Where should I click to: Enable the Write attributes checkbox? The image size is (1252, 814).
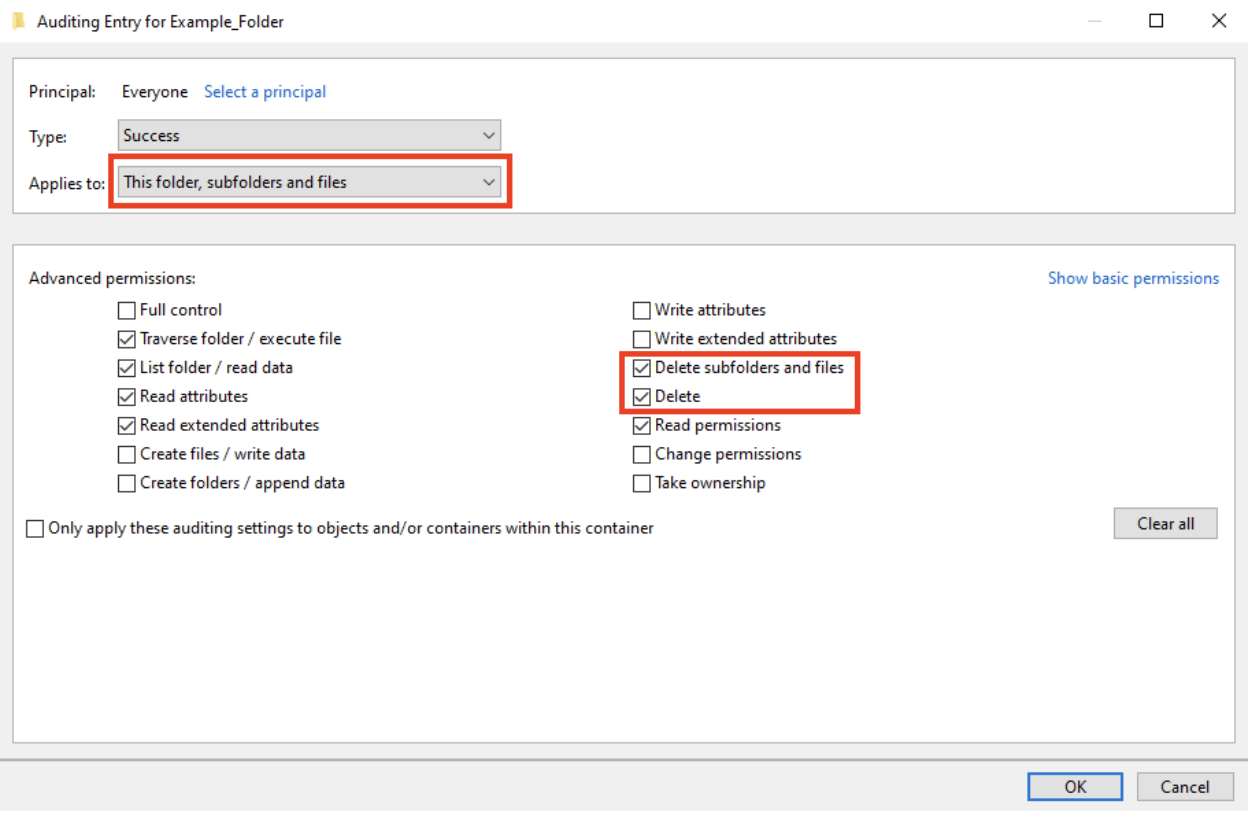point(641,310)
